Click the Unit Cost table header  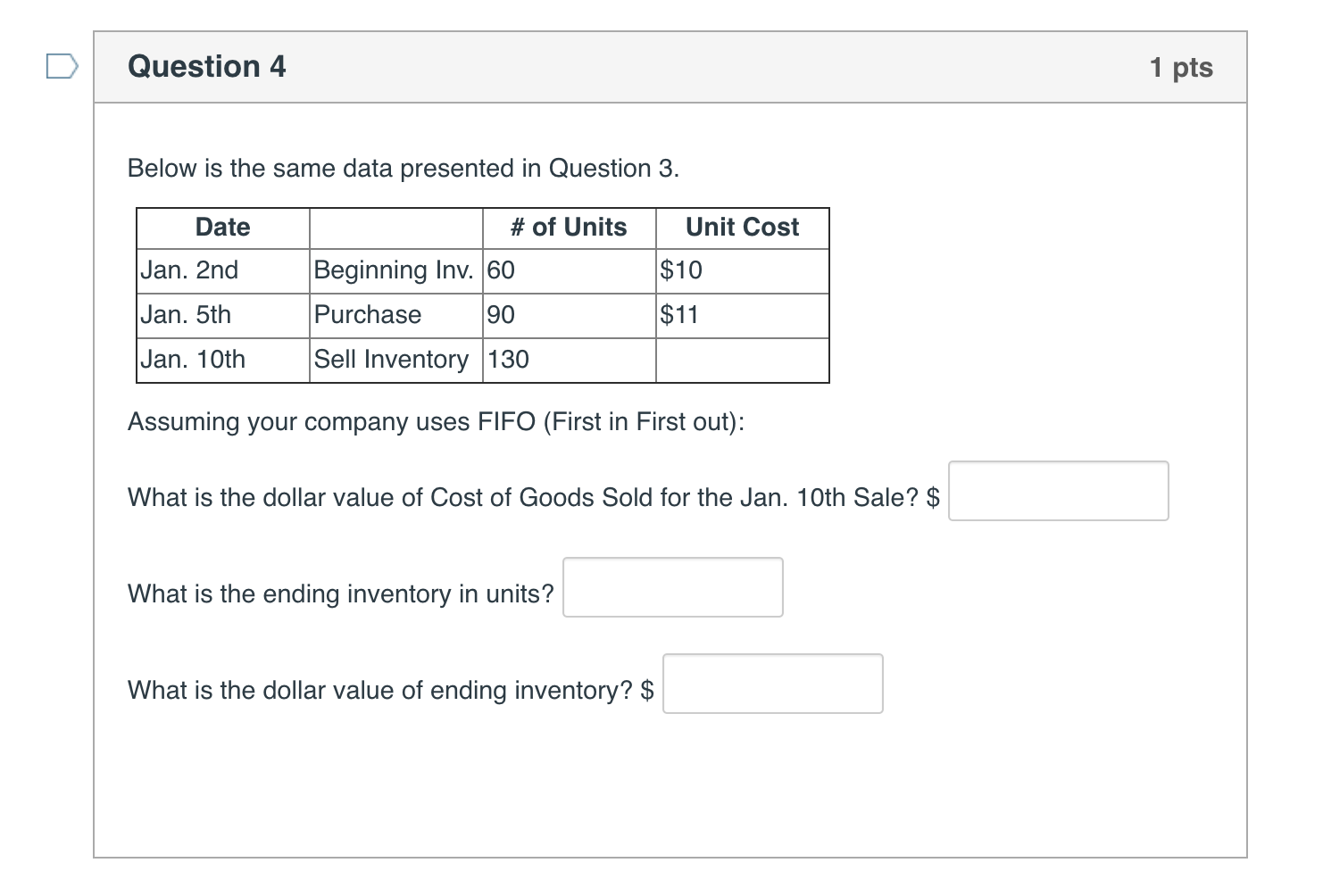742,228
